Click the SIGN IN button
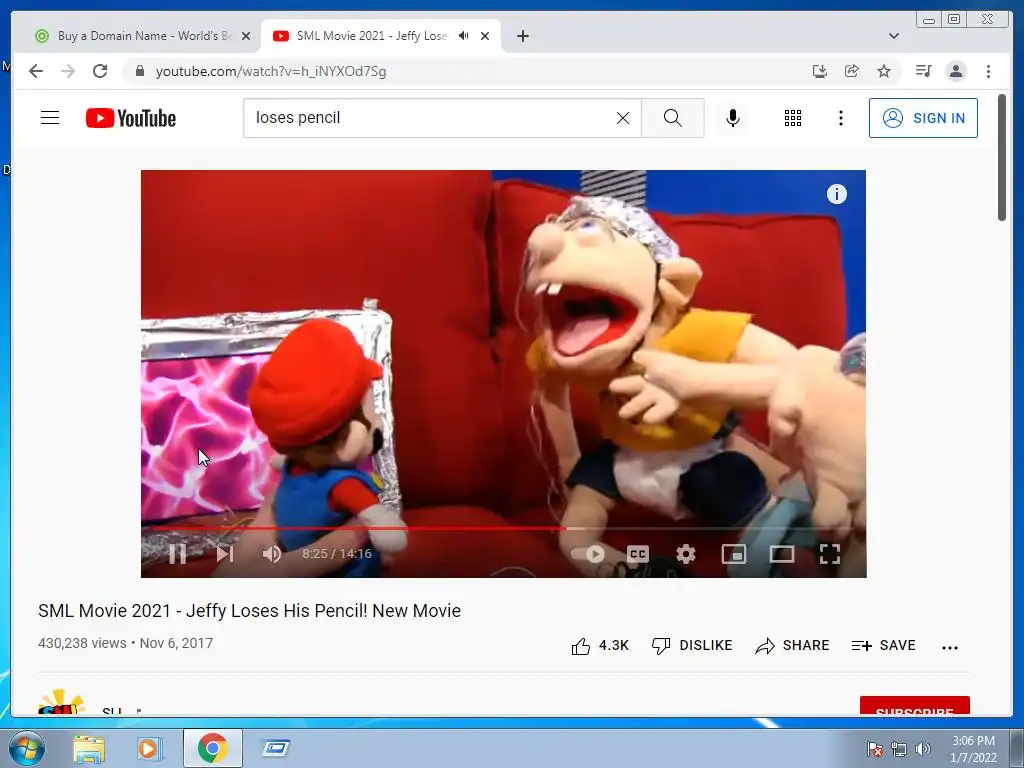The height and width of the screenshot is (768, 1024). (x=923, y=118)
